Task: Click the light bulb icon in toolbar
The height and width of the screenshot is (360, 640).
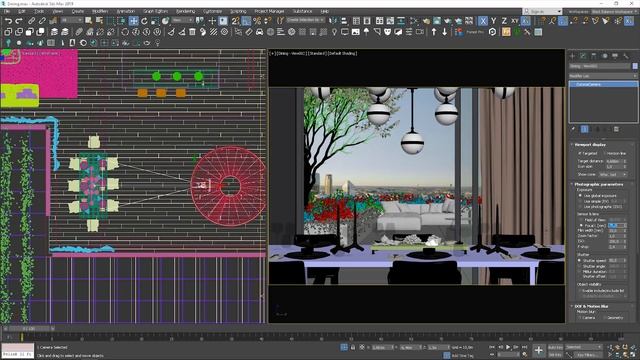Action: coord(334,32)
